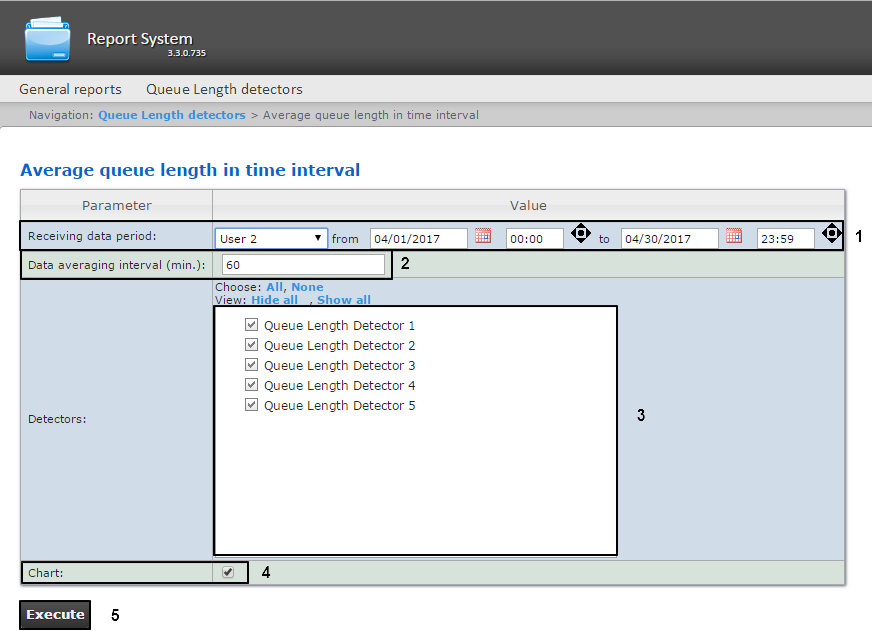This screenshot has width=872, height=631.
Task: Open the General reports menu
Action: point(70,89)
